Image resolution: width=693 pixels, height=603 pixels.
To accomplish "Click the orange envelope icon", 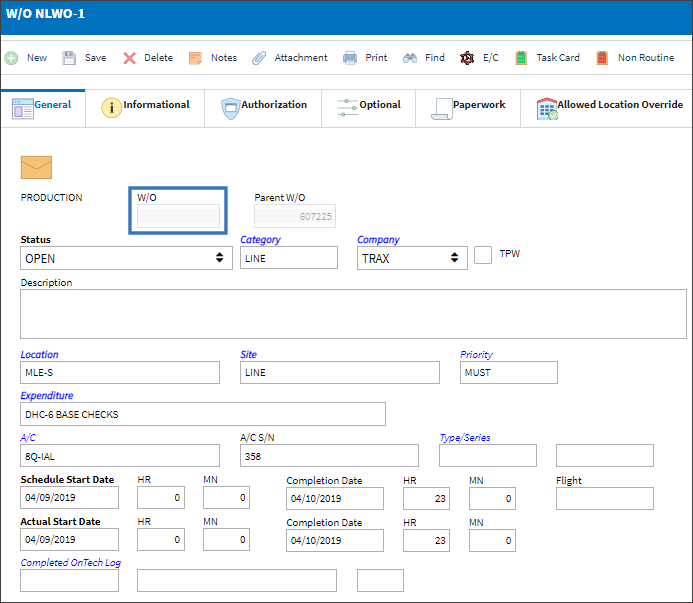I will coord(36,168).
